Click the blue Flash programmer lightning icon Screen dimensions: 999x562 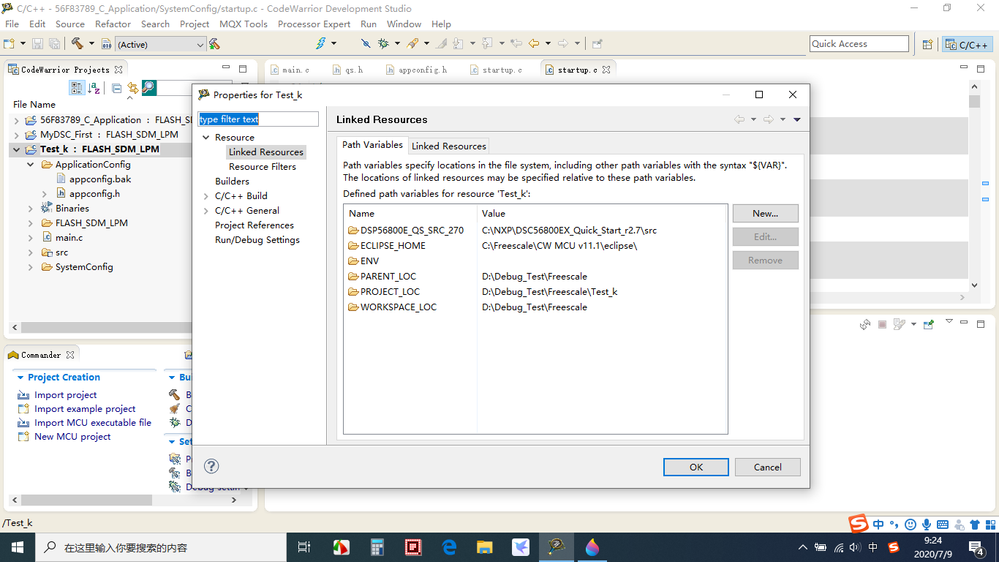[320, 43]
